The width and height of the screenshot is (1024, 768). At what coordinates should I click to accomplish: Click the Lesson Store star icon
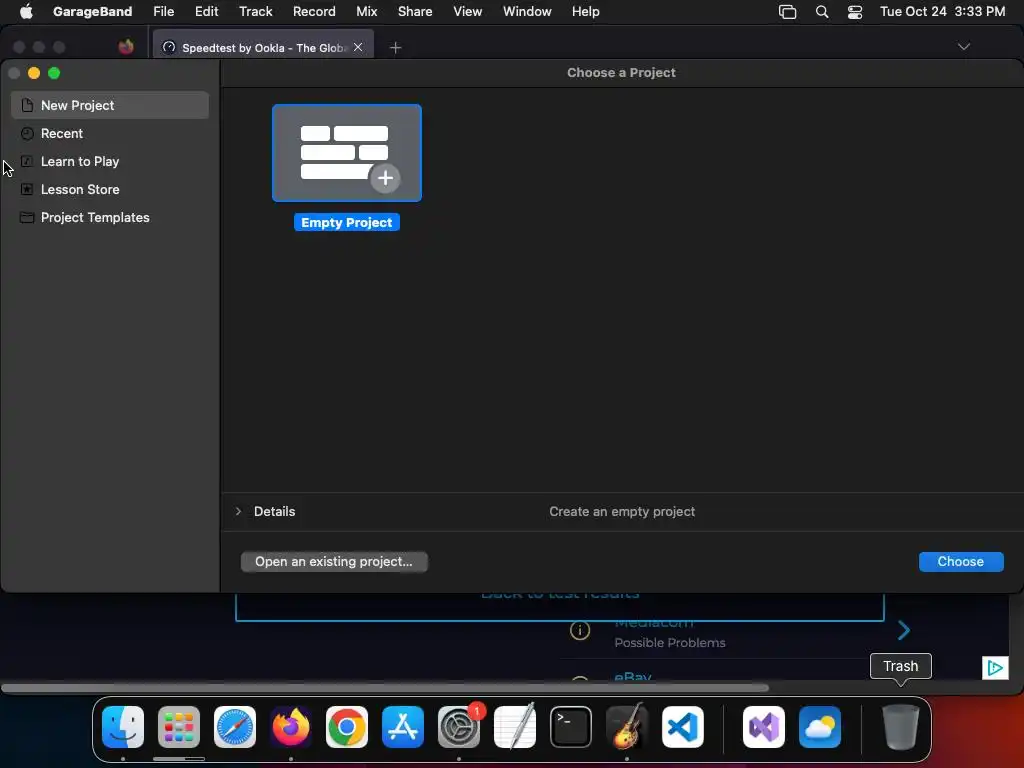(x=27, y=189)
